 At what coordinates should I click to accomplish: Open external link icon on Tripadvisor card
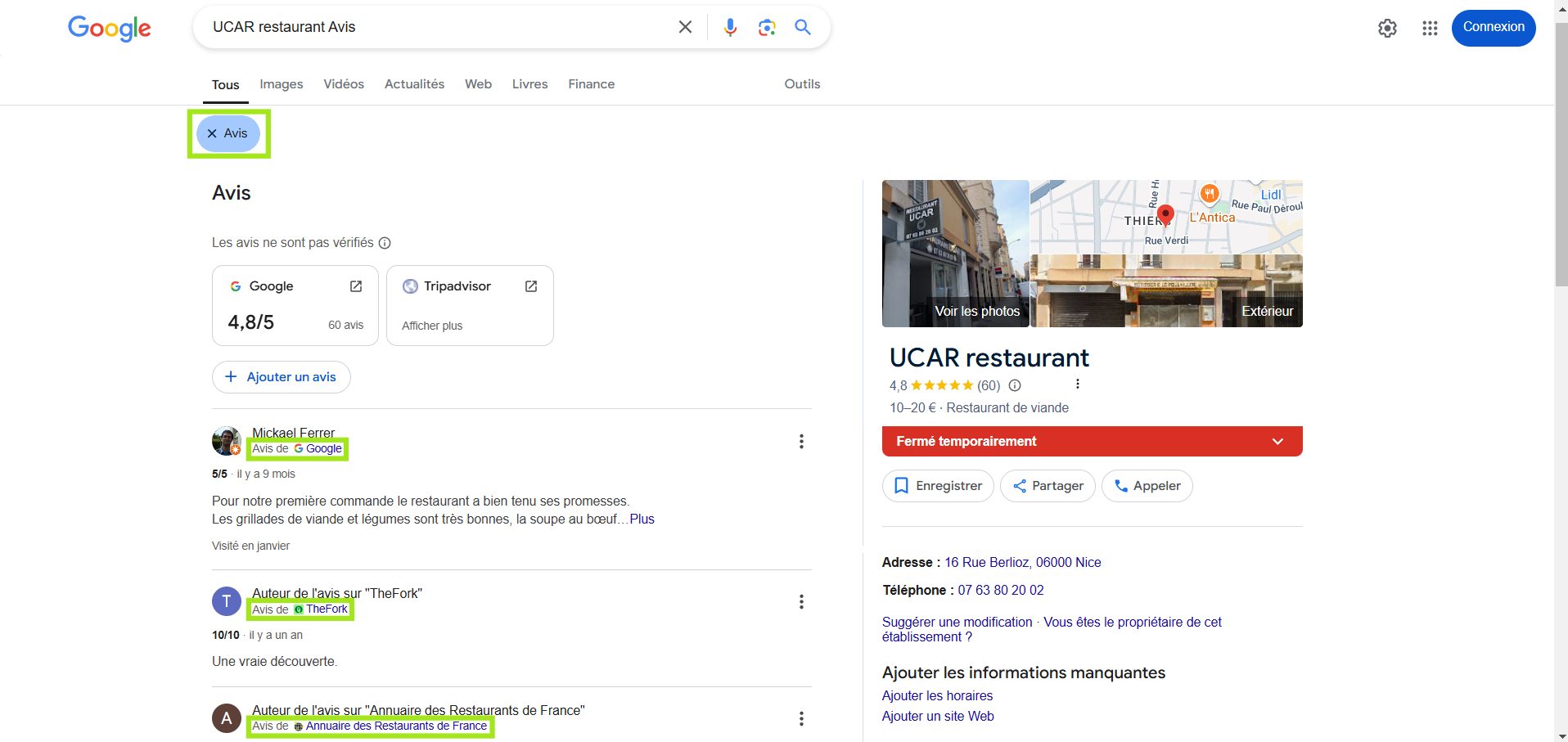[531, 286]
